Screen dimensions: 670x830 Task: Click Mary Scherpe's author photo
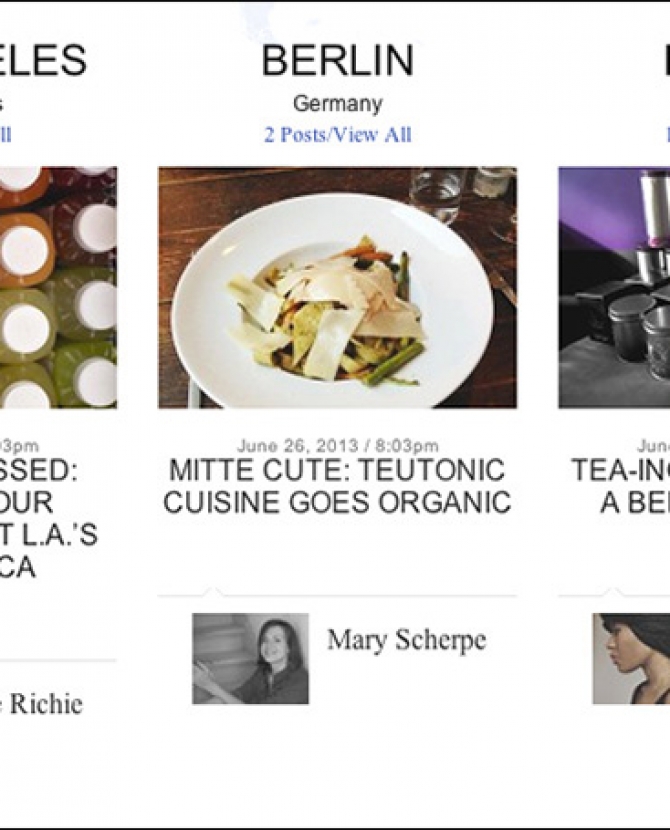250,658
